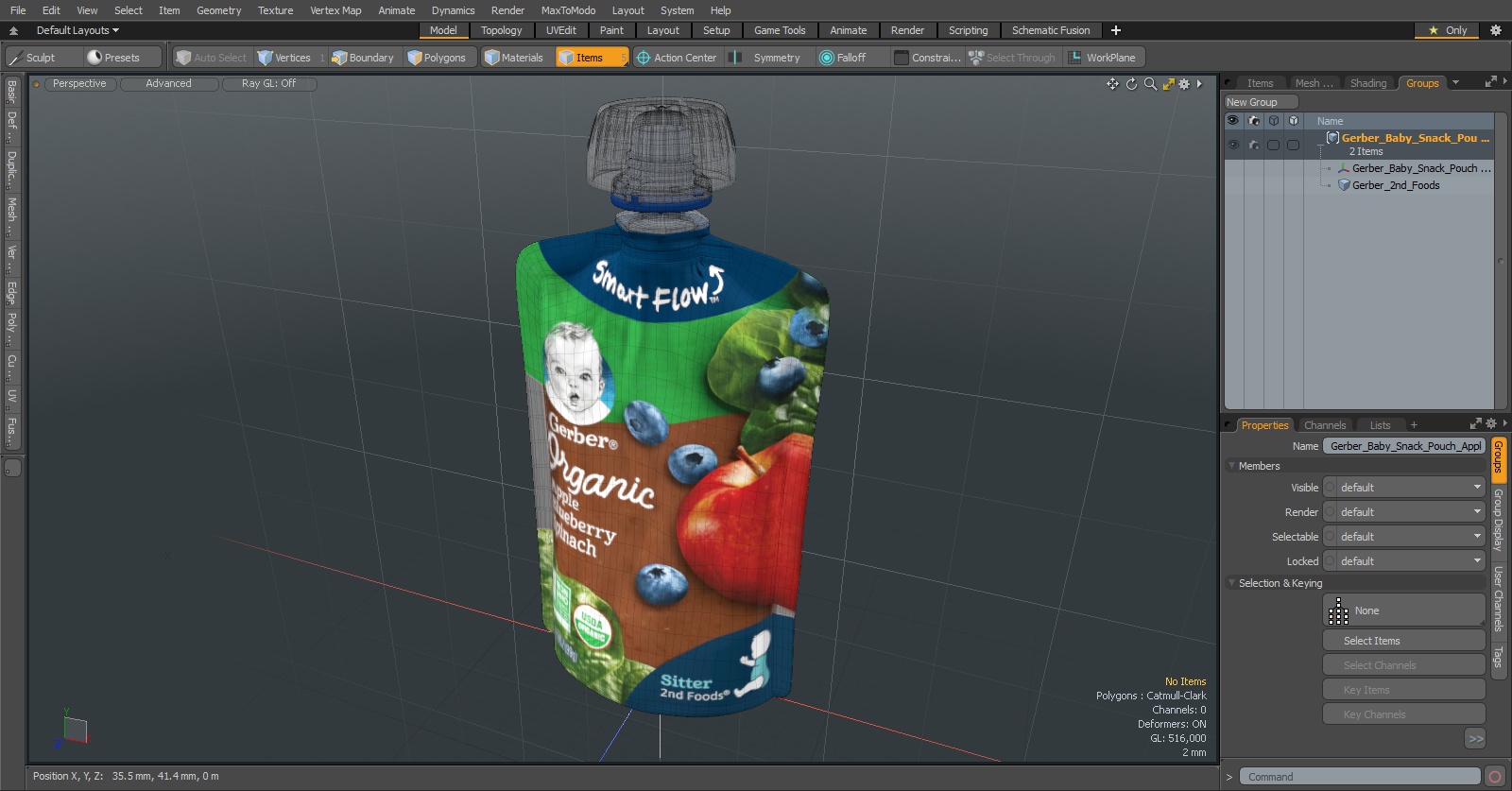Screen dimensions: 1512x791
Task: Expand the Properties panel with arrows icon
Action: click(1476, 423)
